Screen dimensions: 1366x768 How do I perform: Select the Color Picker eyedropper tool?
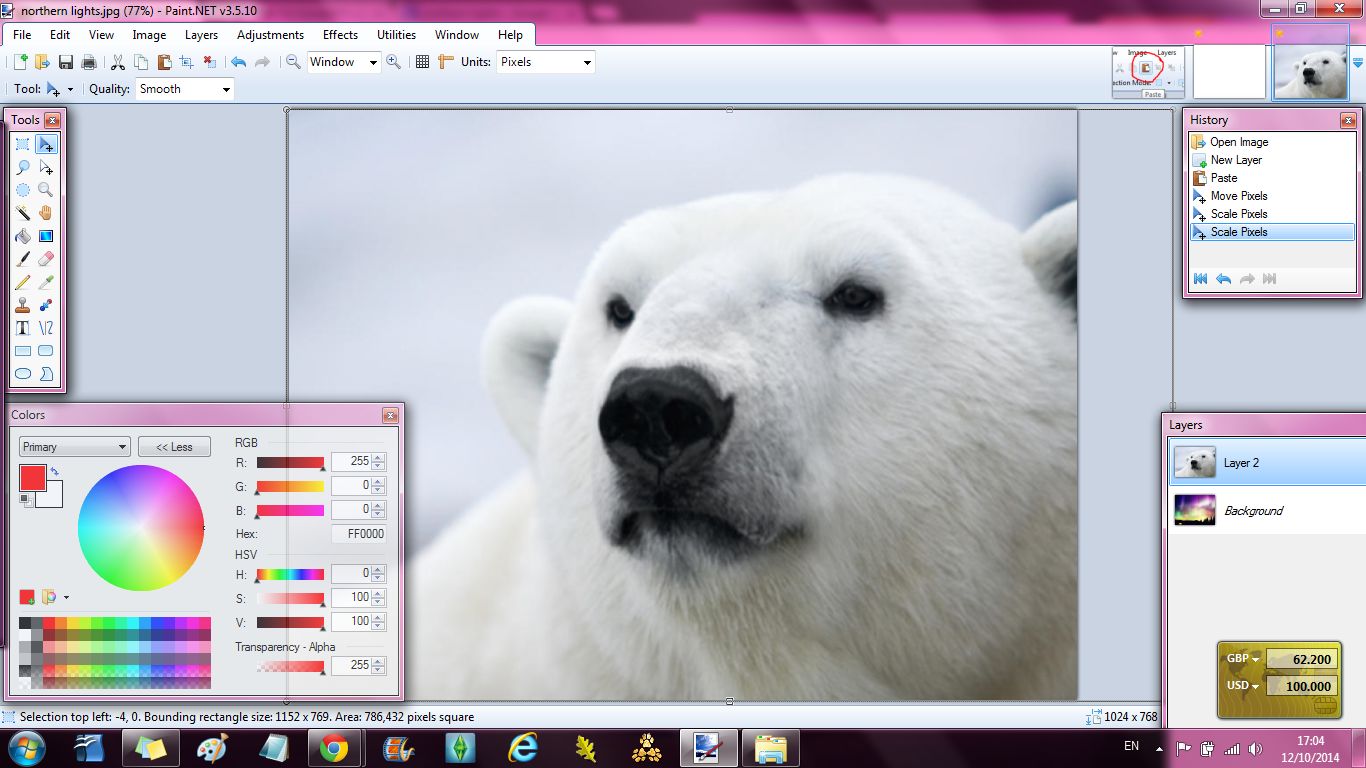[46, 282]
